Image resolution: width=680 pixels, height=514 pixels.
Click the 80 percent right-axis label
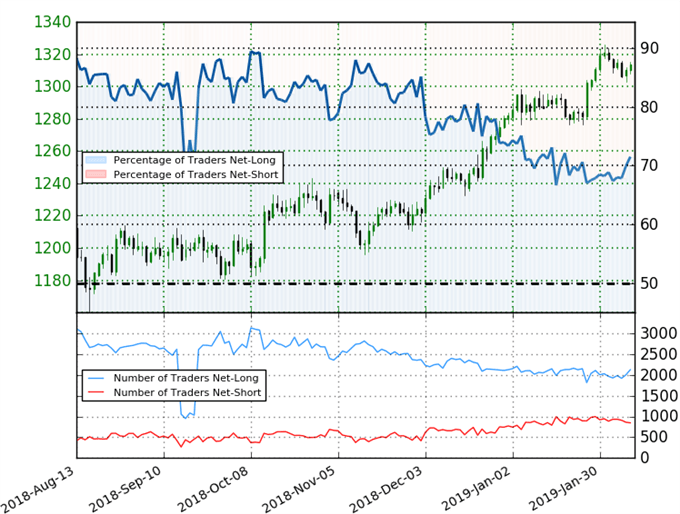pos(649,107)
